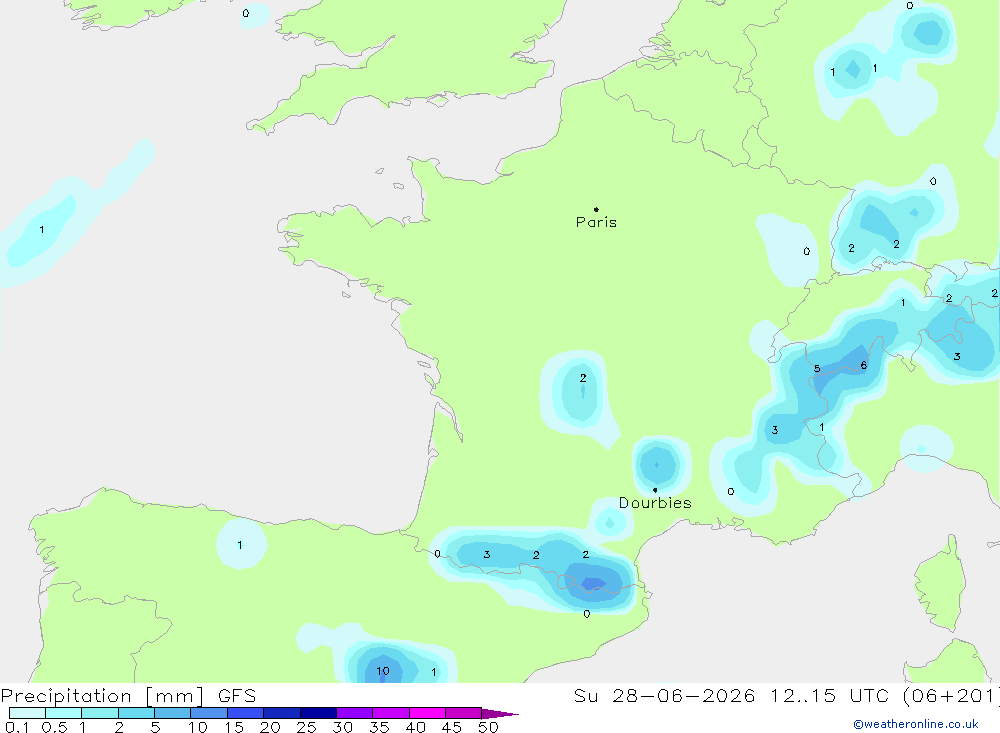Select the black dot marking Dourbies
Screen dimensions: 1000x733
[655, 490]
